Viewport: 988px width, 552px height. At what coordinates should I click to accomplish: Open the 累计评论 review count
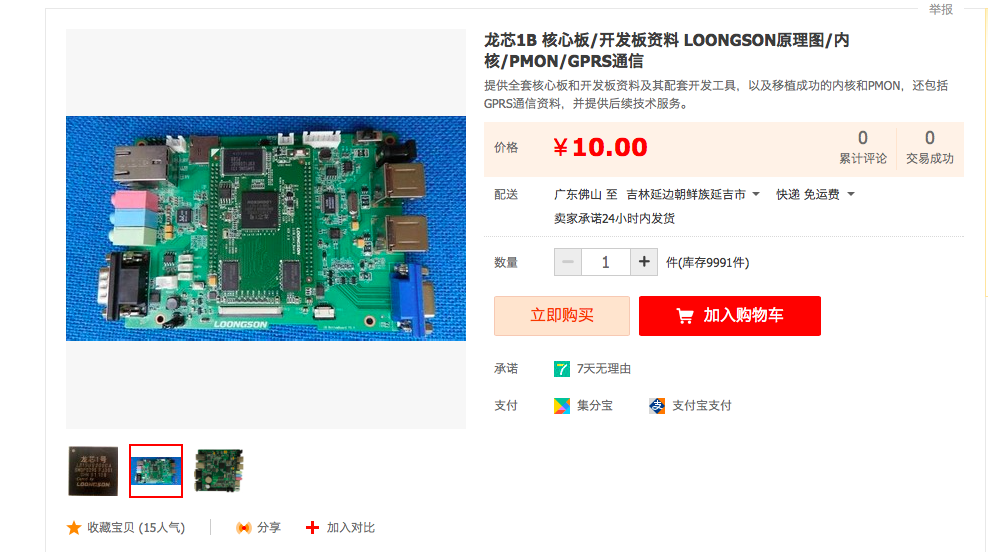click(863, 148)
